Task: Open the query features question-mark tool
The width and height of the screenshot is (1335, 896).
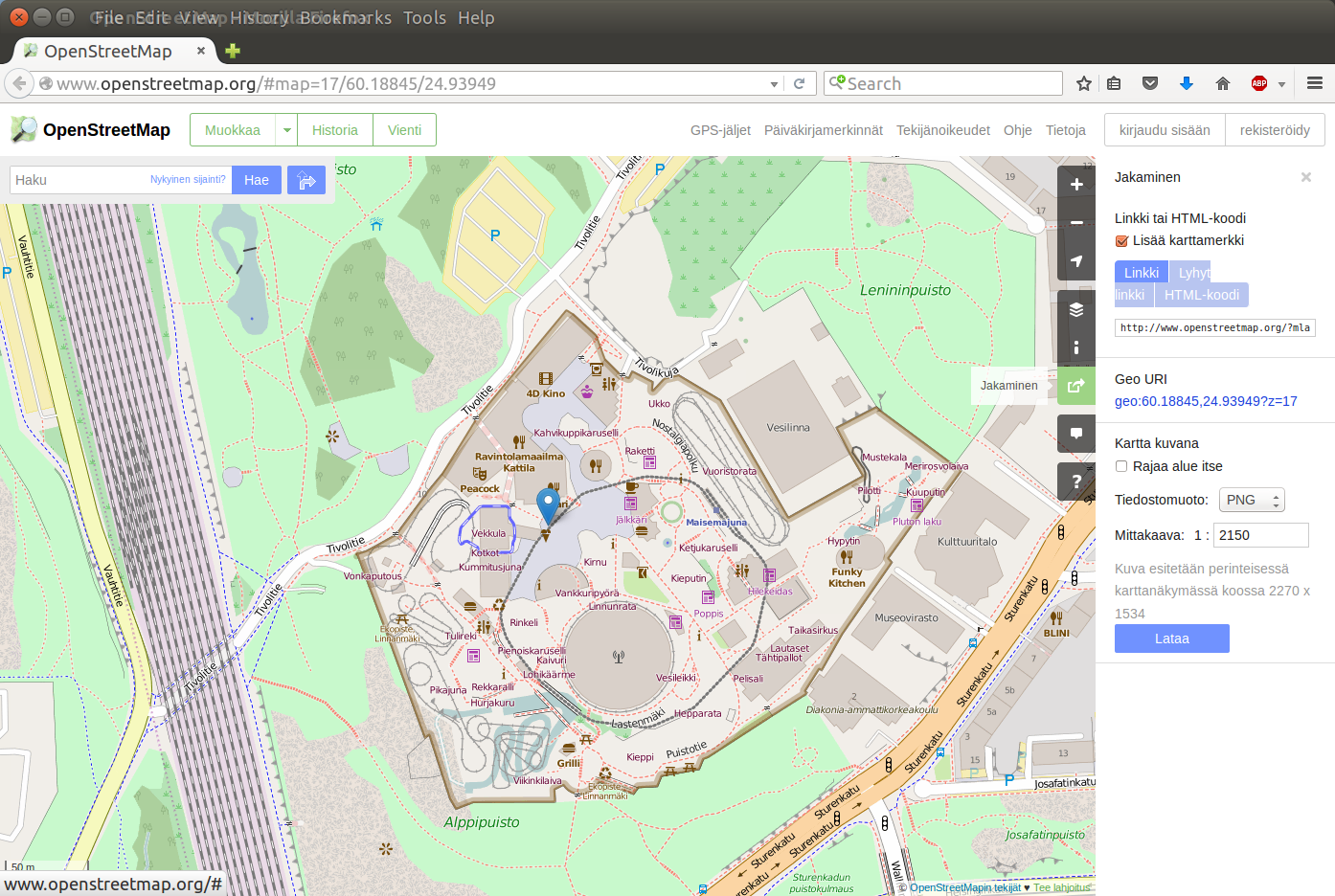Action: 1075,482
